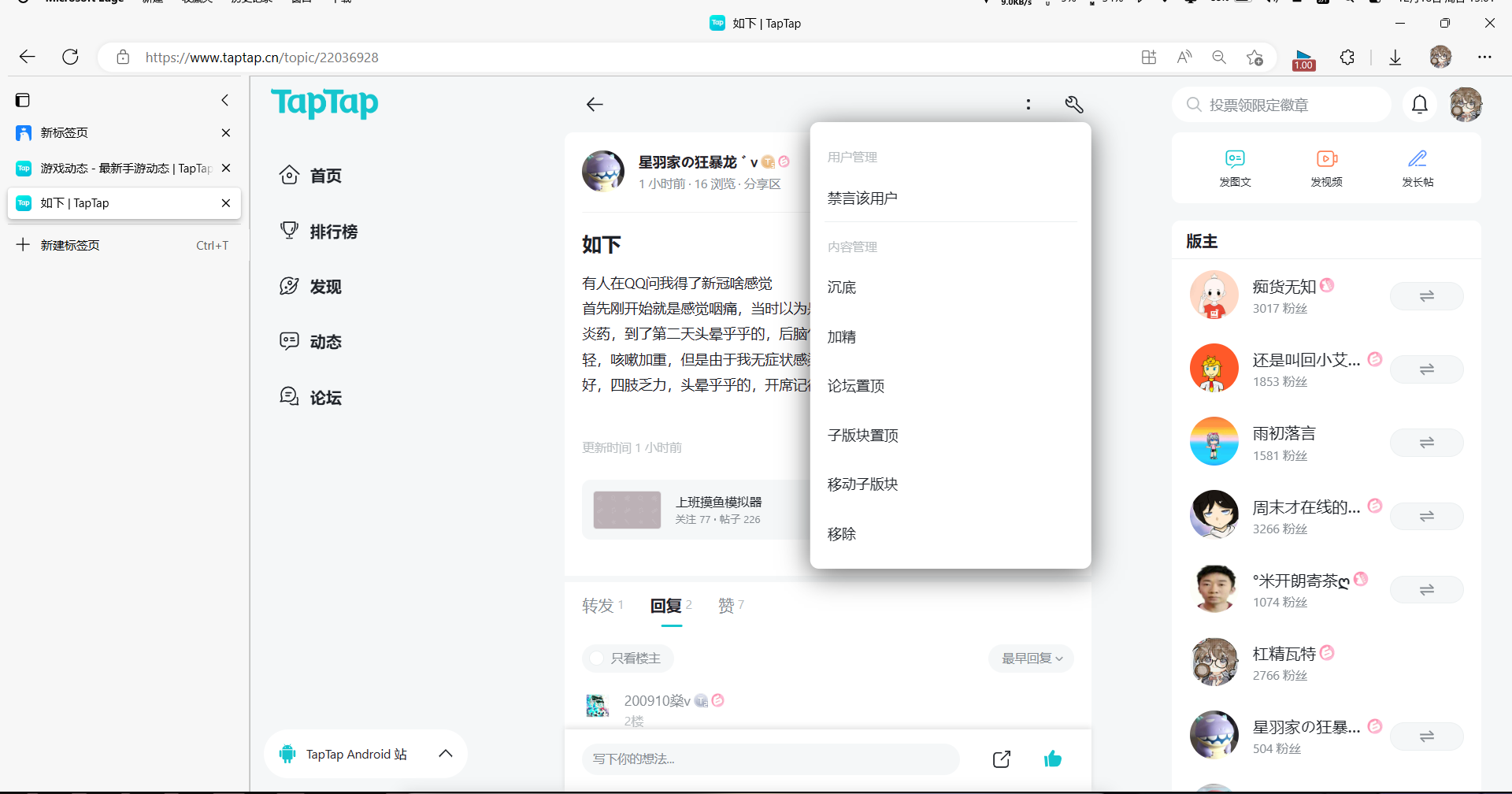Add this page to favorites

coord(1254,57)
